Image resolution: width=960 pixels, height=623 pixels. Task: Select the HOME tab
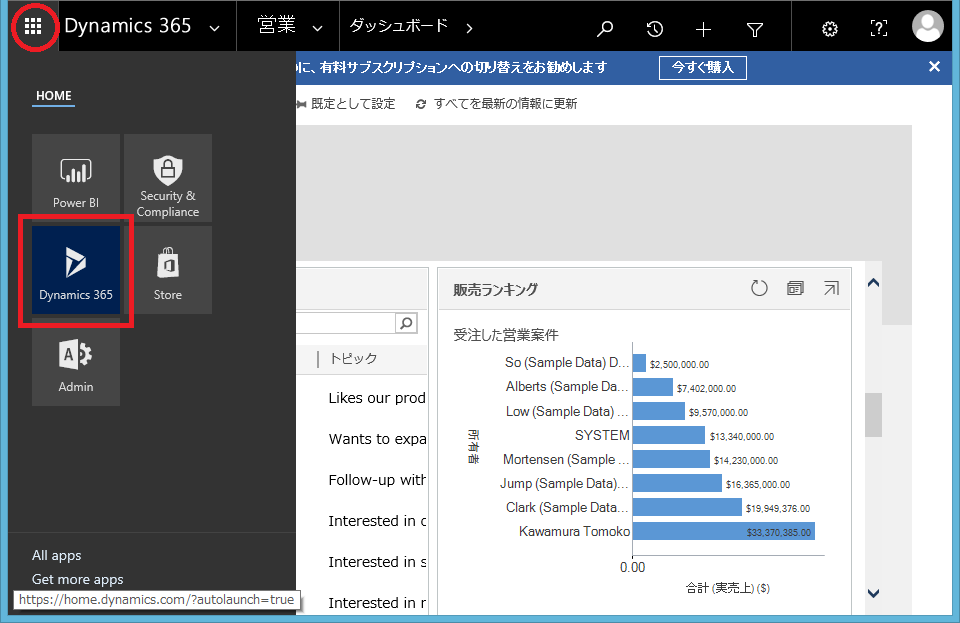[x=54, y=95]
